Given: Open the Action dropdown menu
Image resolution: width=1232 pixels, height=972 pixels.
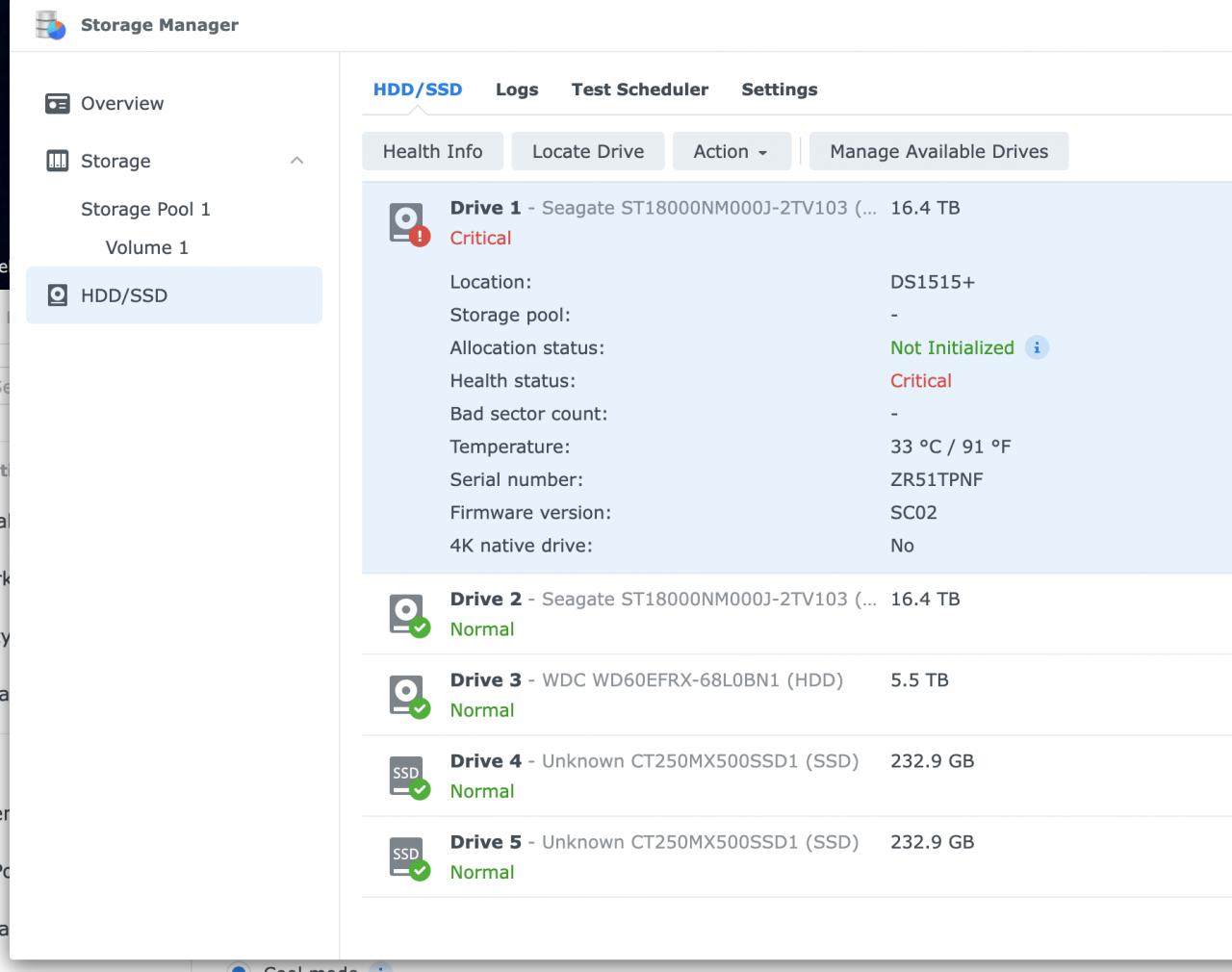Looking at the screenshot, I should 731,151.
